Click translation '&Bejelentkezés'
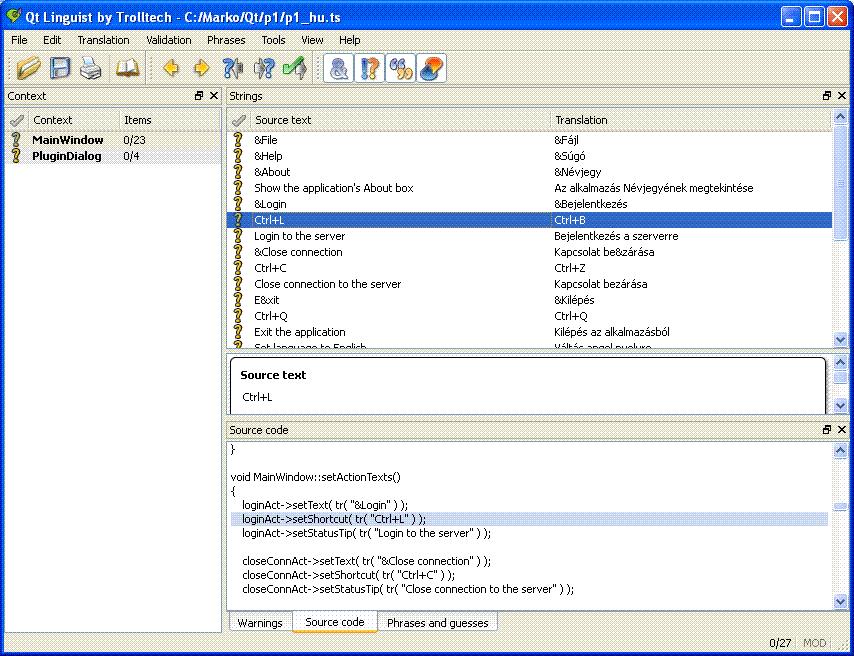Screen dimensions: 854x656 pyautogui.click(x=590, y=204)
